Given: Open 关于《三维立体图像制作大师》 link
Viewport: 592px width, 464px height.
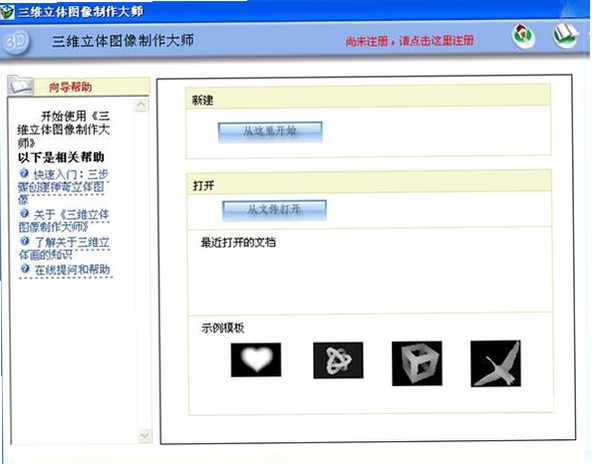Looking at the screenshot, I should click(x=63, y=221).
